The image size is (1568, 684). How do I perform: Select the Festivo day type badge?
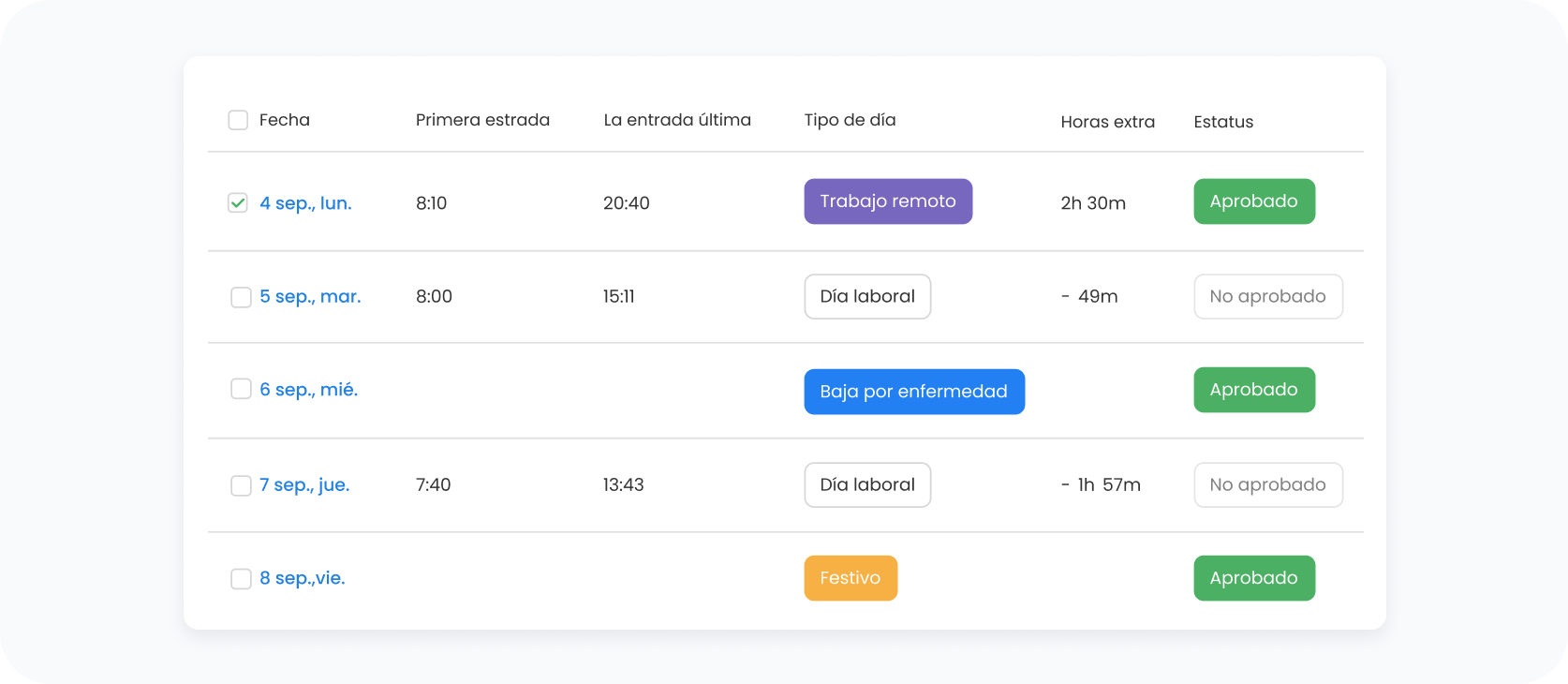pos(850,578)
